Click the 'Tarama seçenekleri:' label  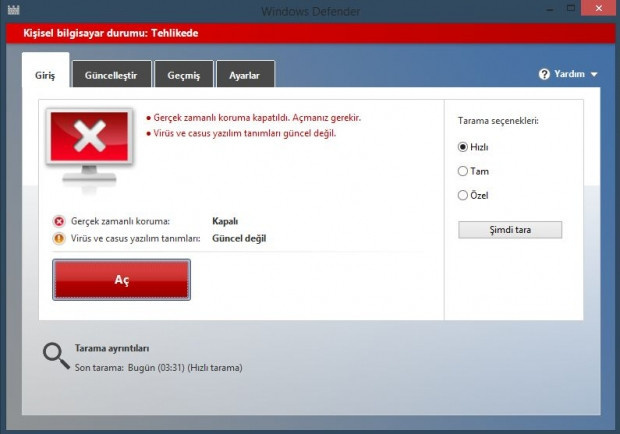[x=498, y=121]
